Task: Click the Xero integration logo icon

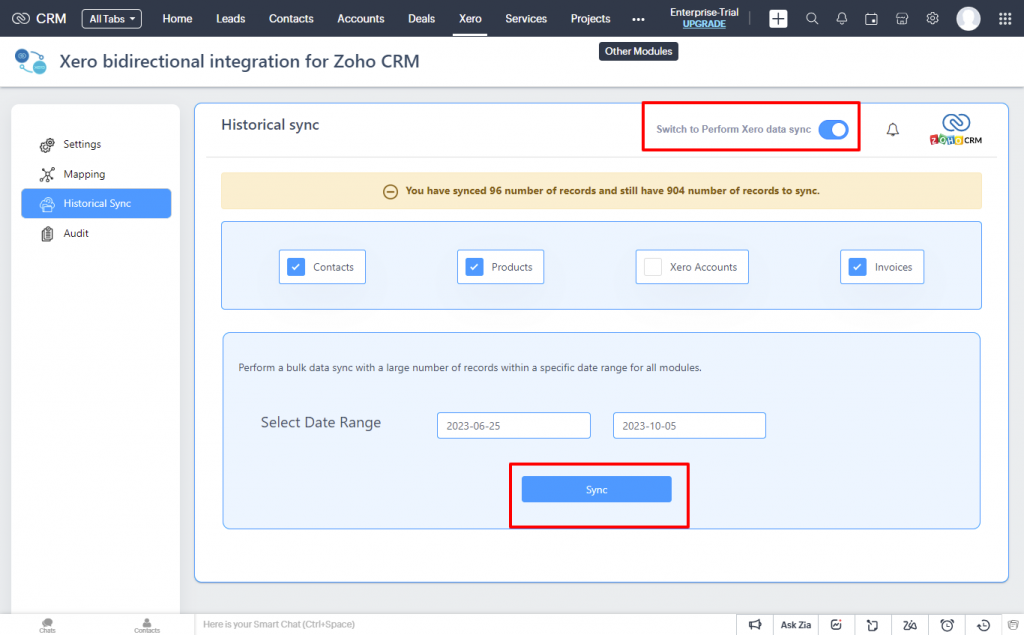Action: pos(30,61)
